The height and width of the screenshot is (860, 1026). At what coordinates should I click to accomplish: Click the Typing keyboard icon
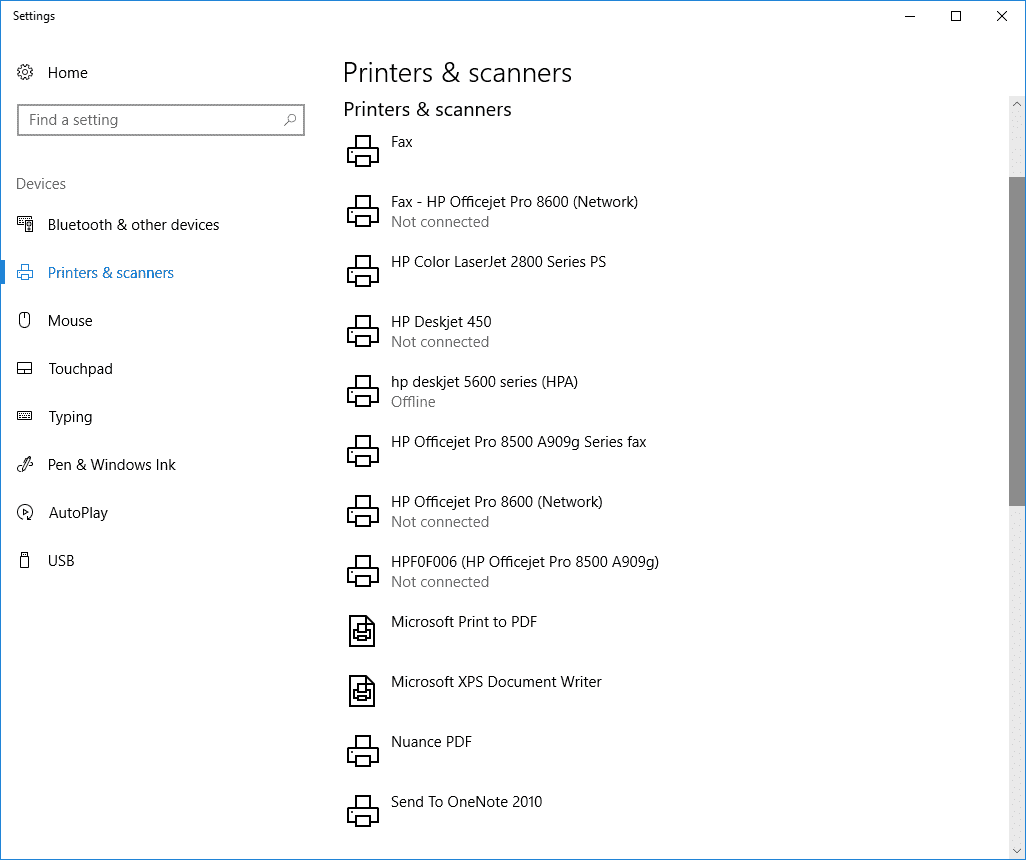click(25, 416)
